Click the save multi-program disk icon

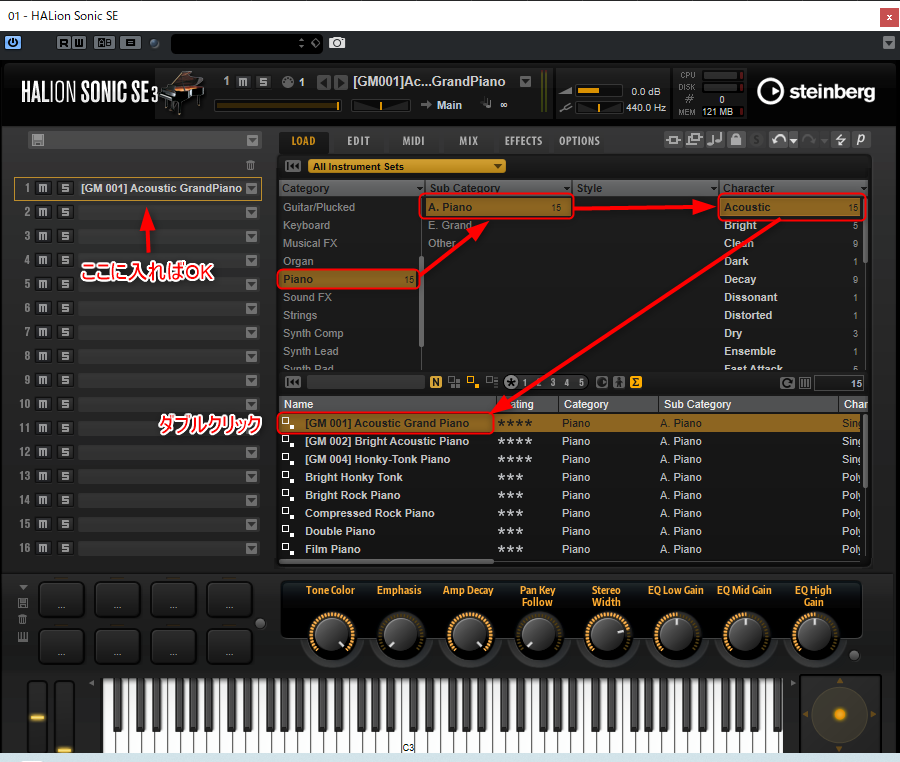point(38,141)
